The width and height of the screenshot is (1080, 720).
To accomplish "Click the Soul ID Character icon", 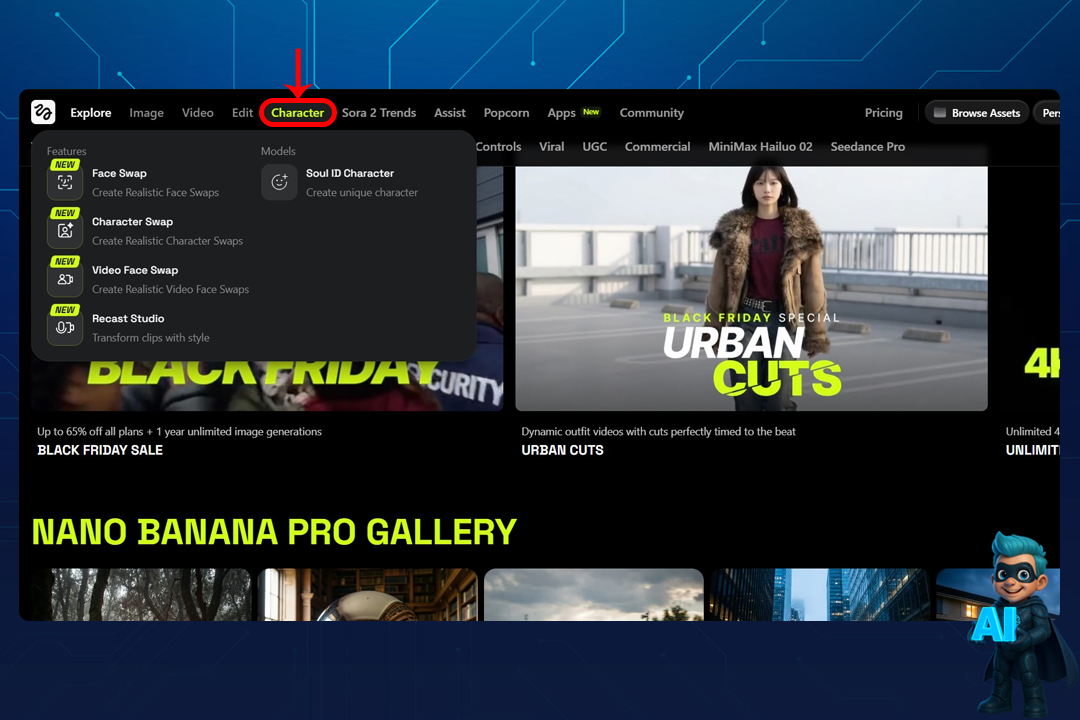I will [x=279, y=182].
